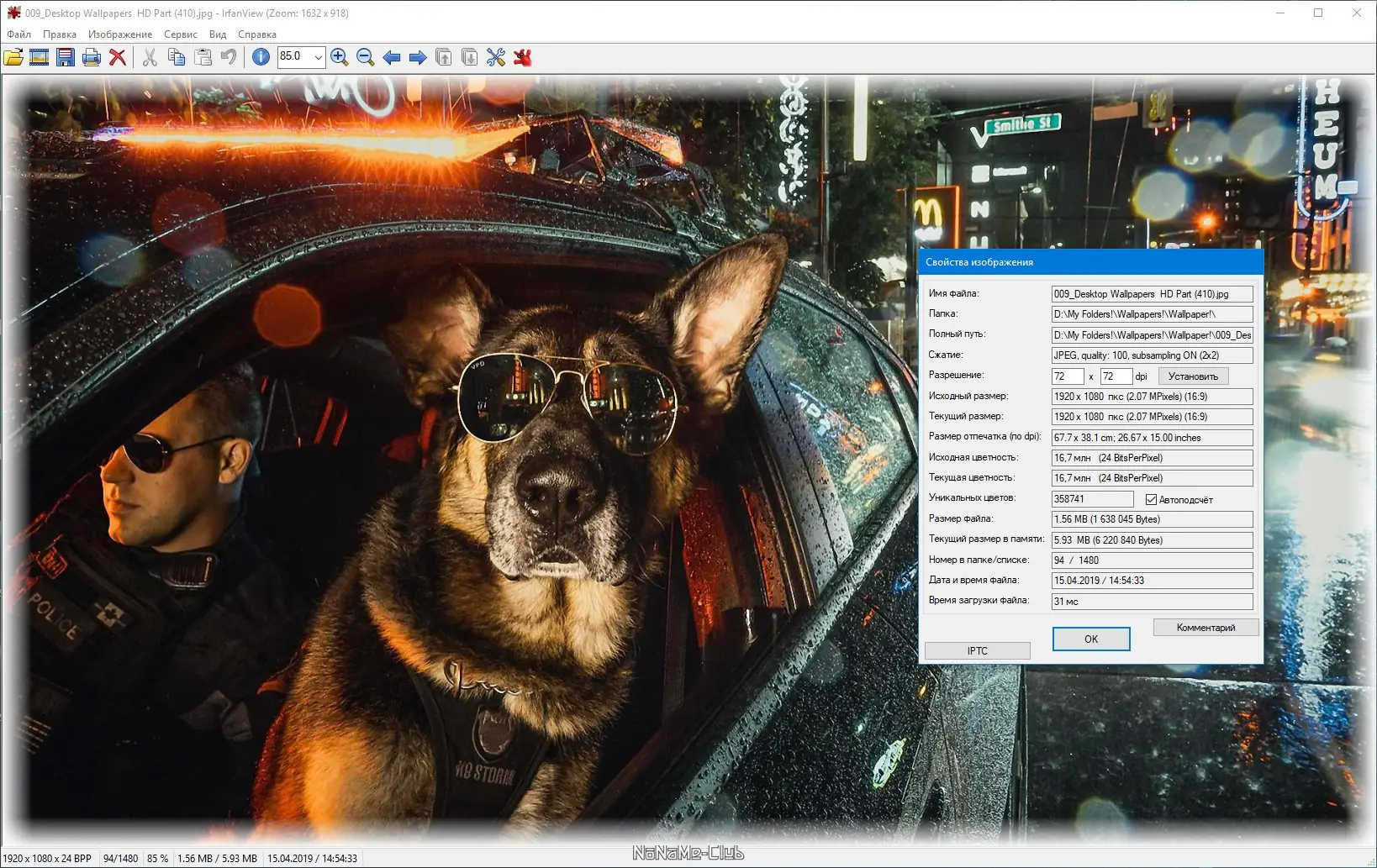Viewport: 1377px width, 868px height.
Task: Open the Файл menu
Action: click(x=18, y=34)
